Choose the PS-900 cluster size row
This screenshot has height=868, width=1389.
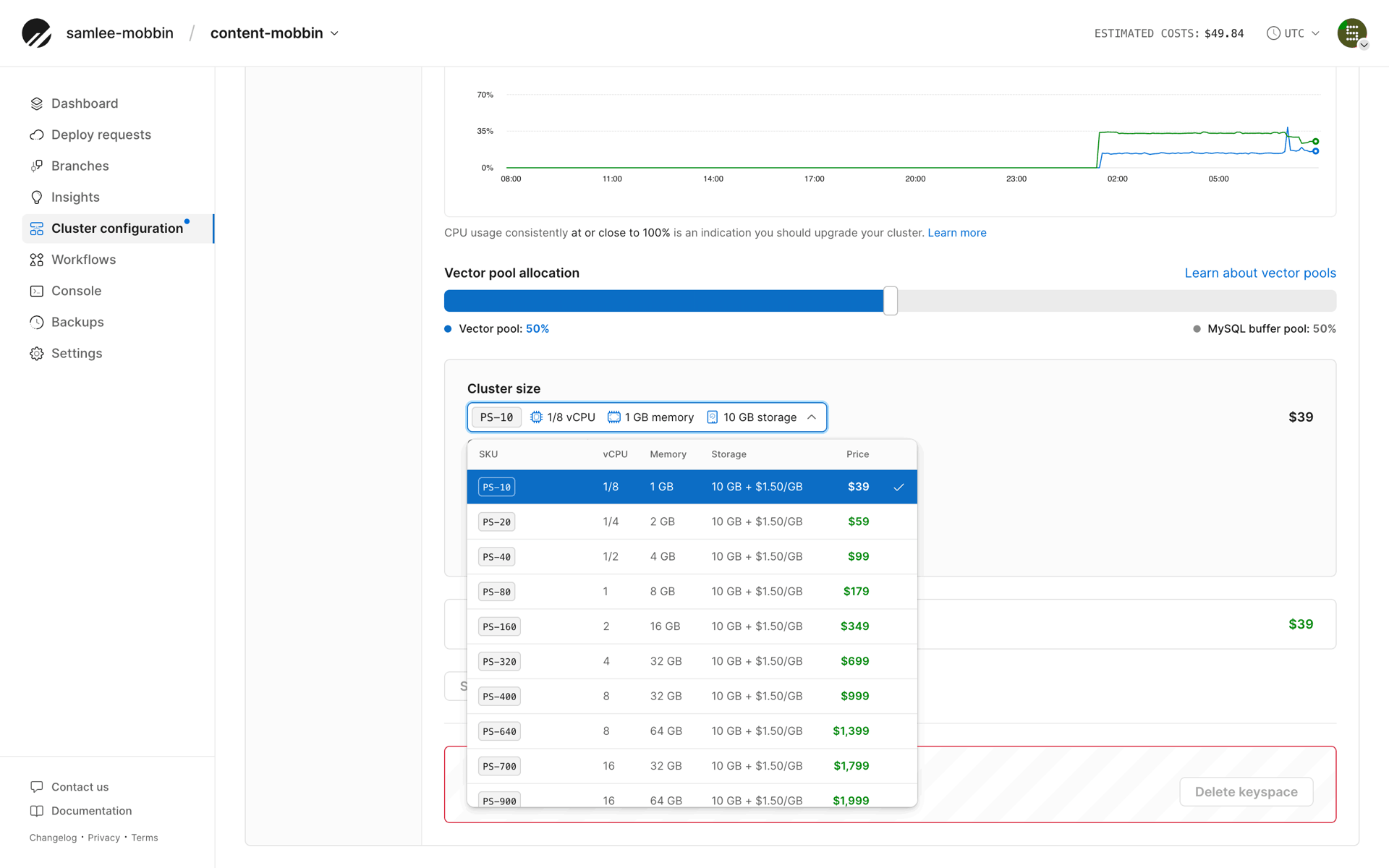pos(692,796)
